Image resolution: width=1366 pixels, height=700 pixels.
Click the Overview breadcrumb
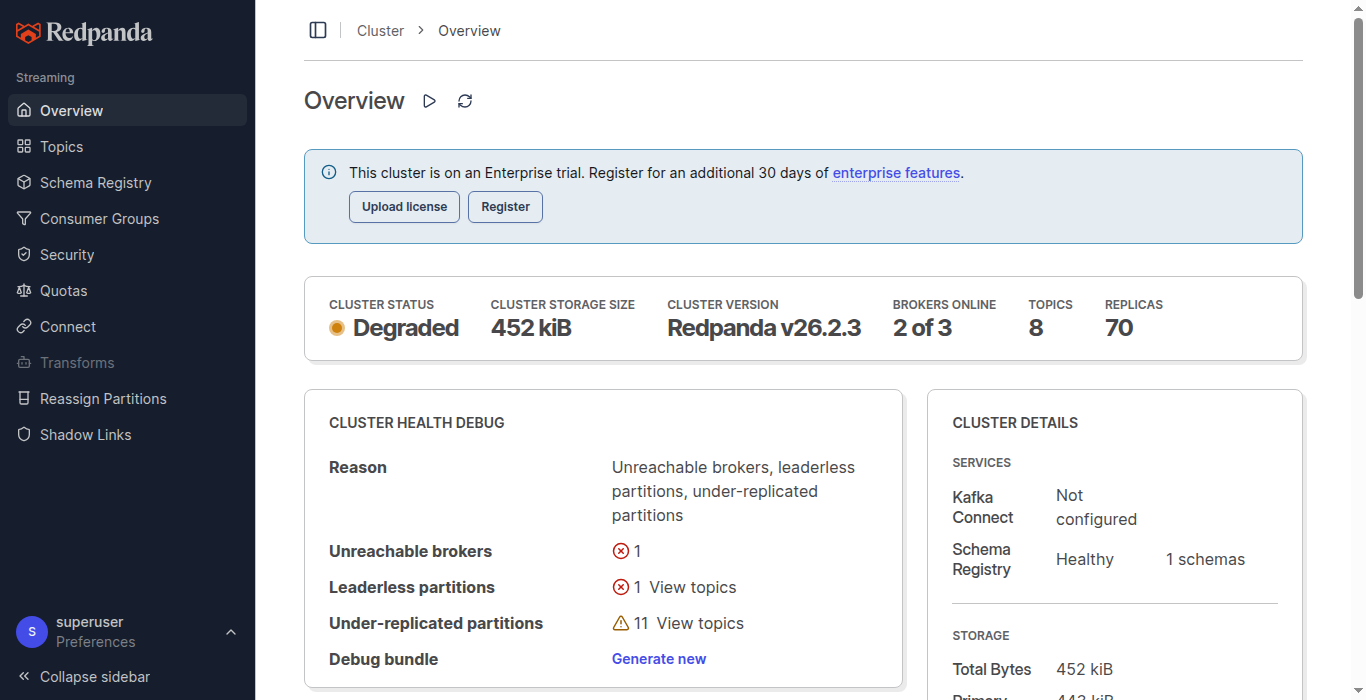click(x=469, y=31)
